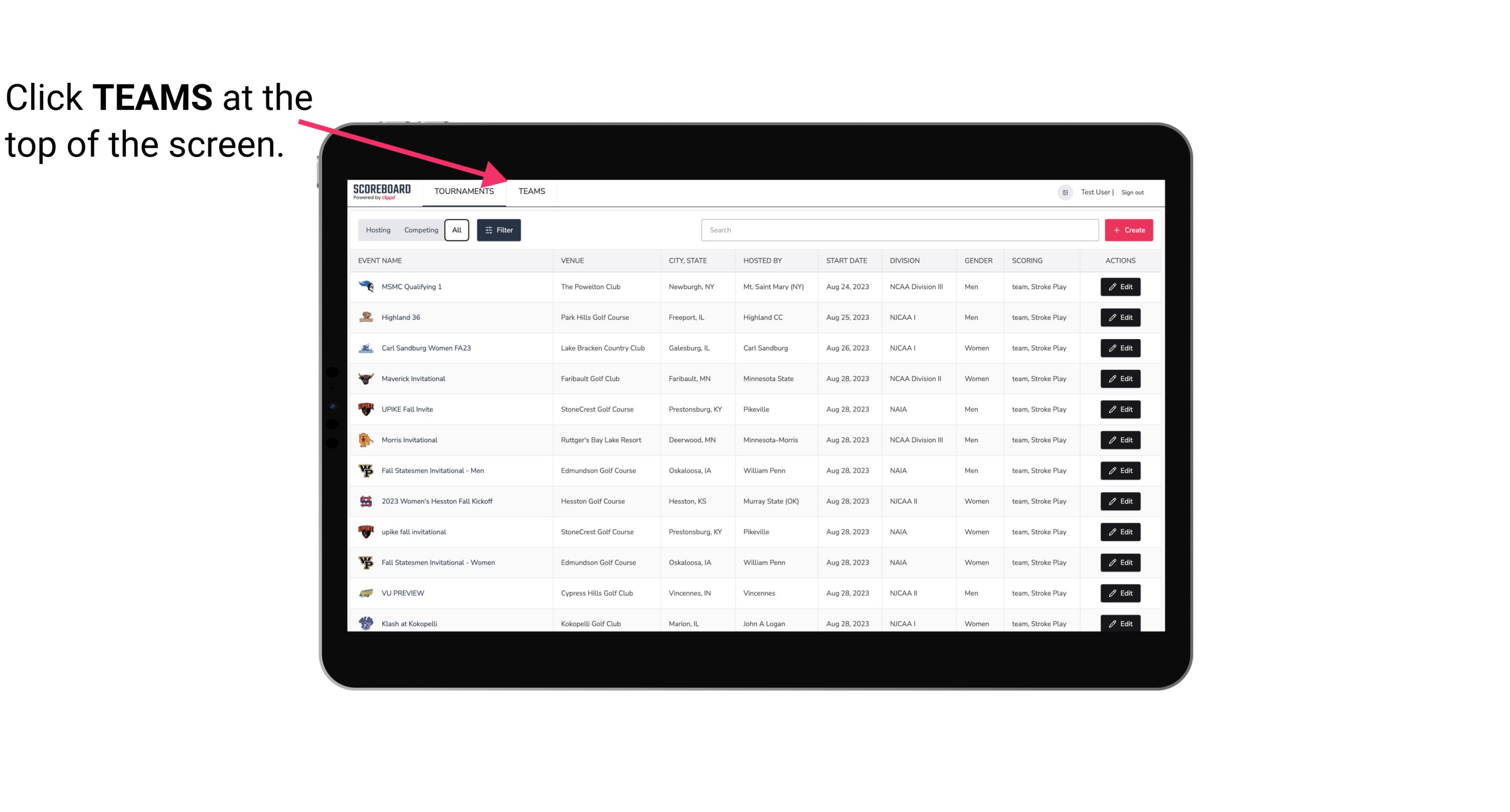
Task: Click the SCOREBOARD logo icon
Action: (x=380, y=191)
